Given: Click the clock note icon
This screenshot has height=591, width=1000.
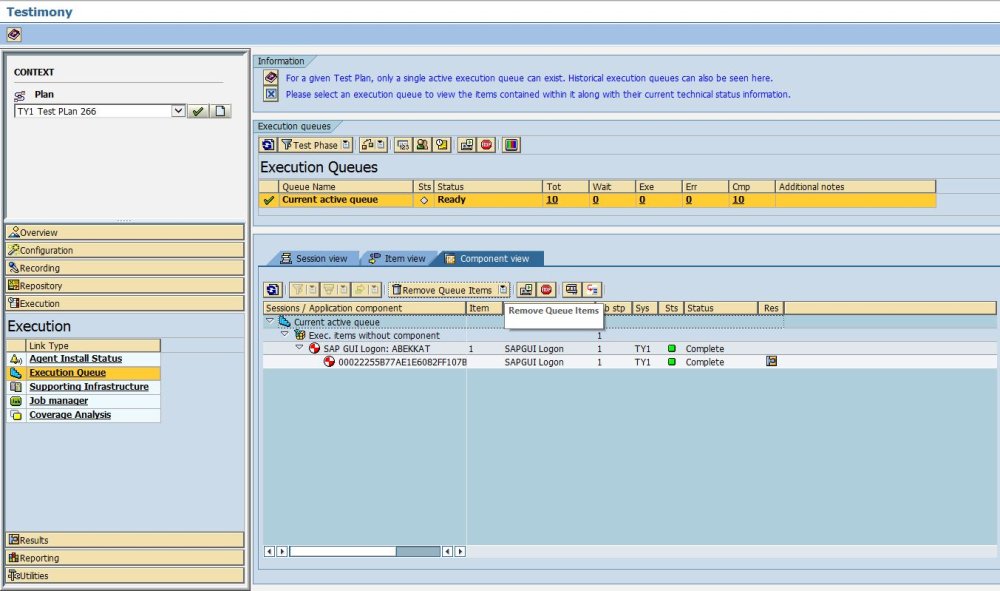Looking at the screenshot, I should point(442,145).
